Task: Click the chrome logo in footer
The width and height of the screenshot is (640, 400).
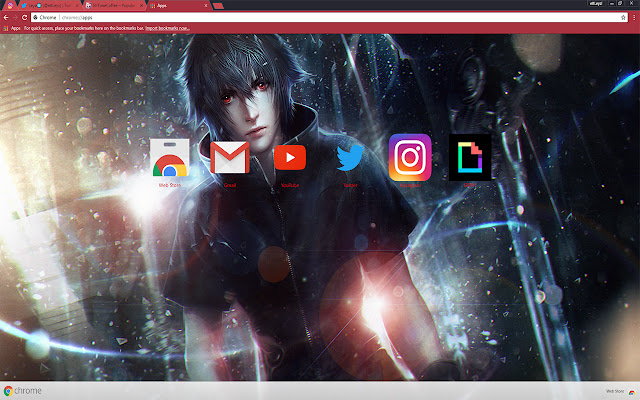Action: tap(23, 391)
